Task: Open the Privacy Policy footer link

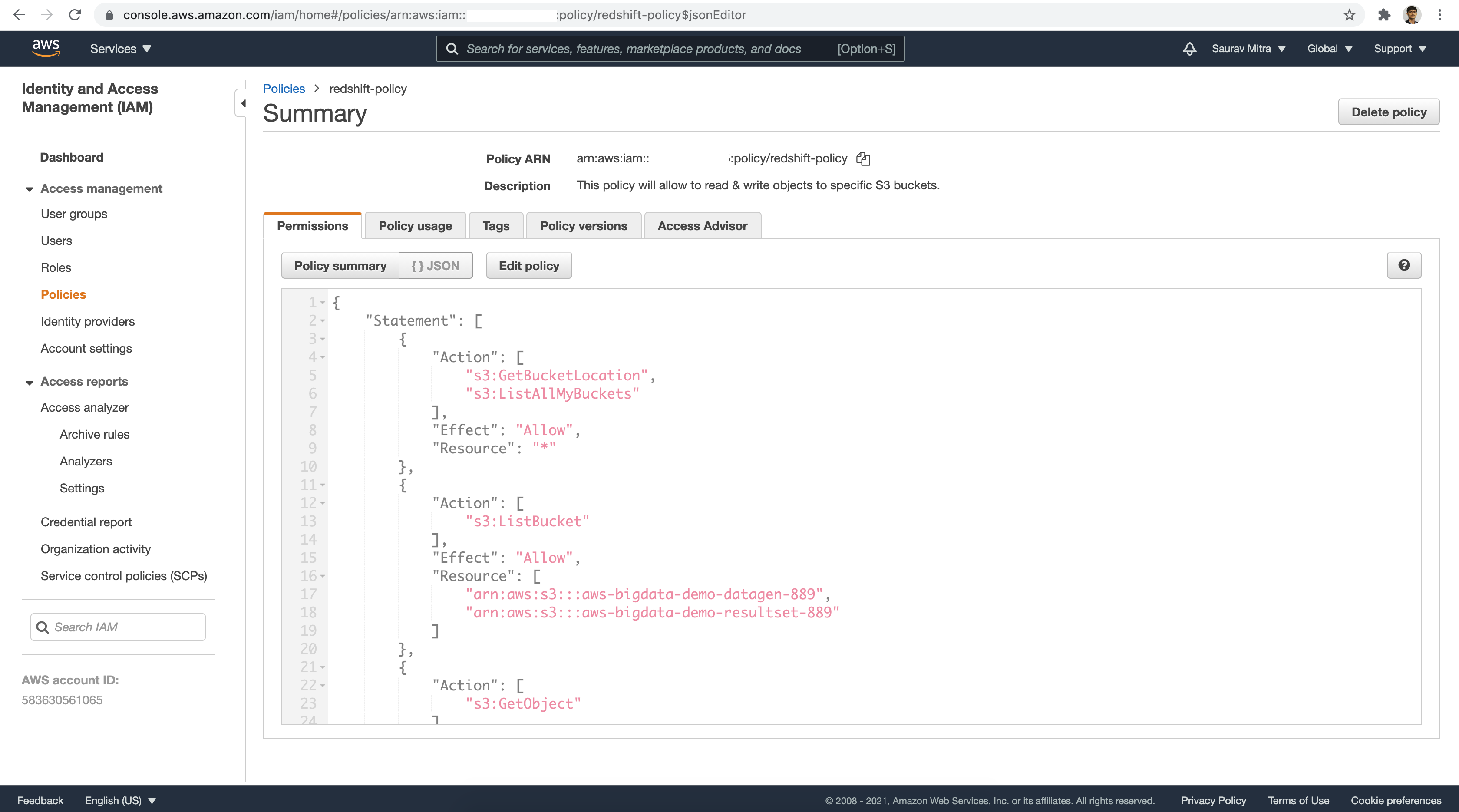Action: (x=1213, y=800)
